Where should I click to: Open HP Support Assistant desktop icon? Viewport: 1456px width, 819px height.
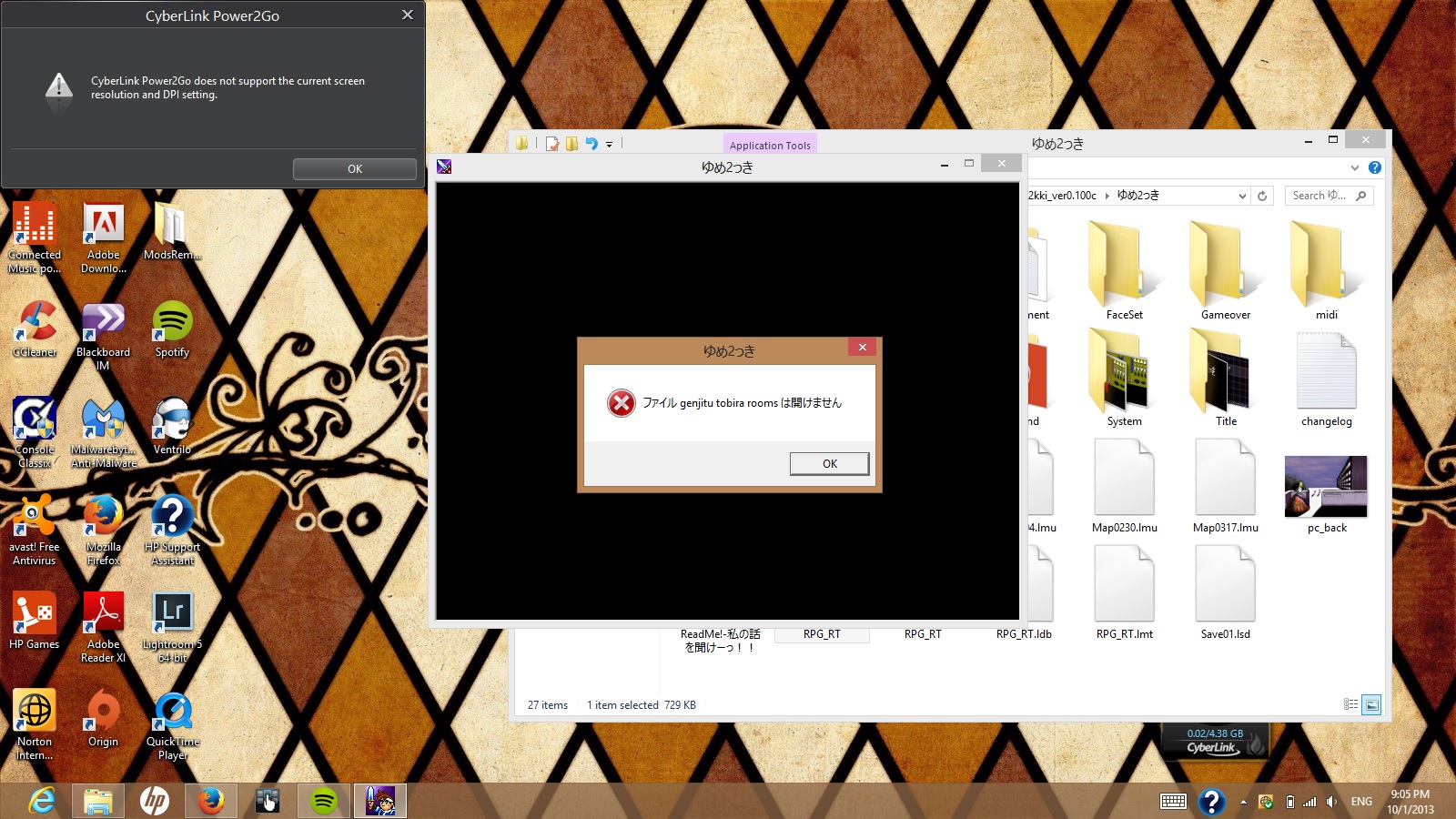point(172,530)
